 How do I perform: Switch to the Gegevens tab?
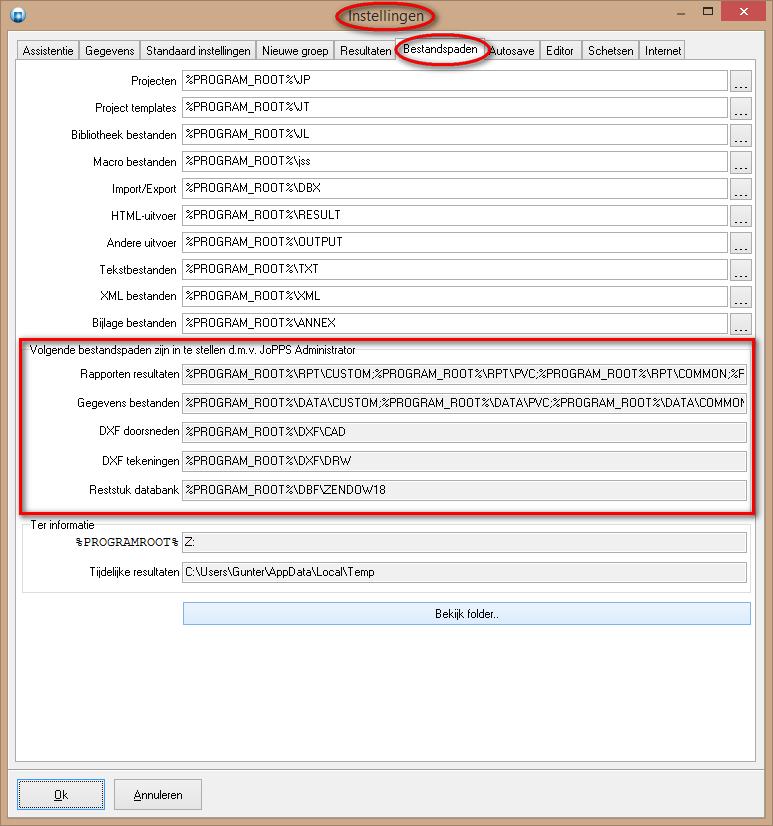(110, 51)
